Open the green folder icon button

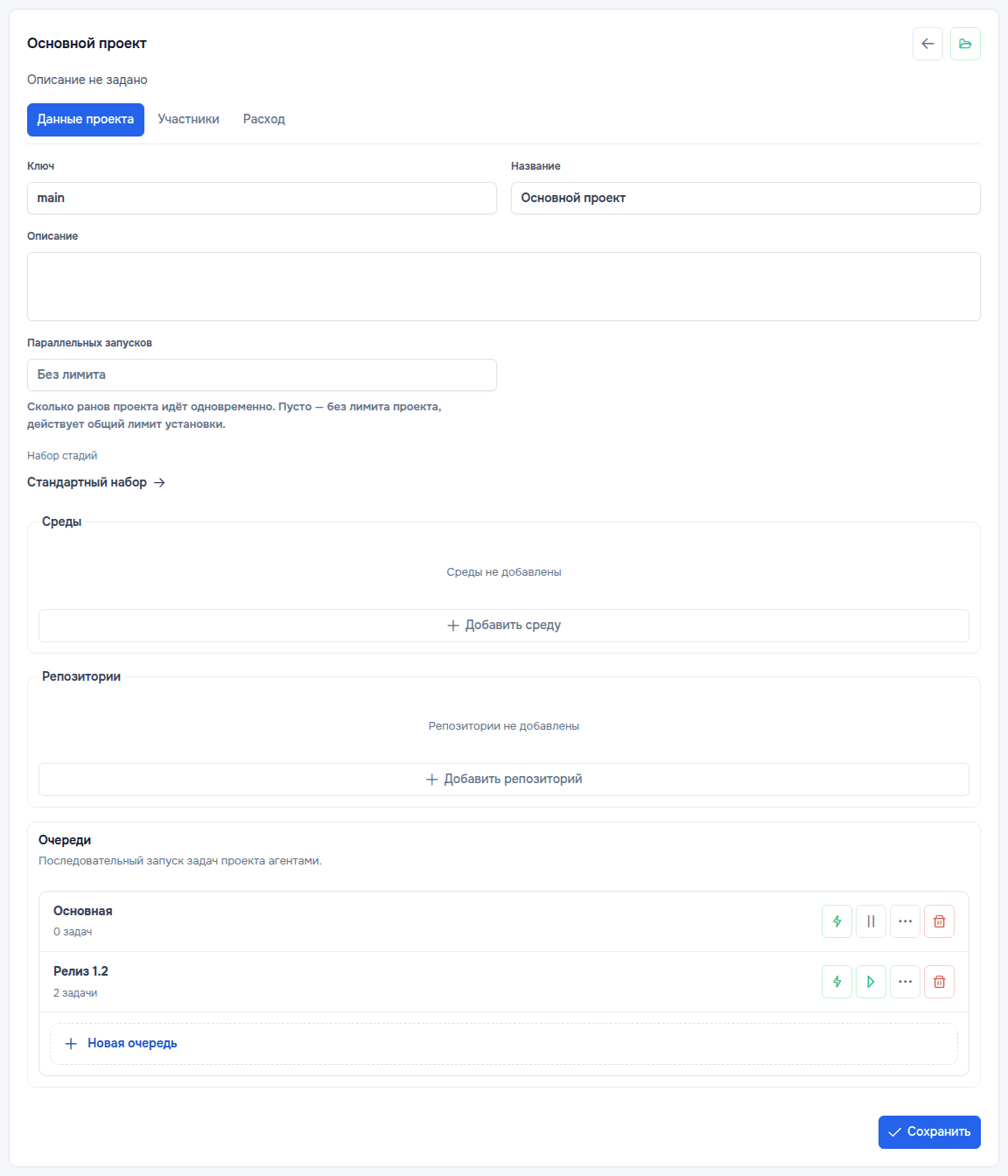pyautogui.click(x=965, y=44)
